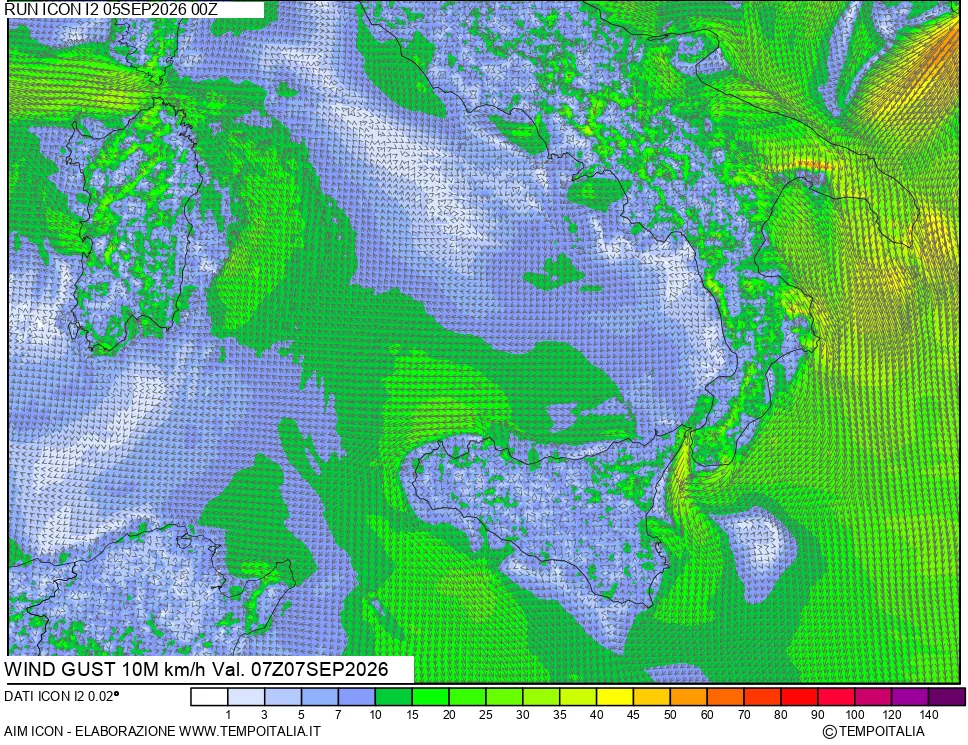Click legend value '3'

(264, 715)
